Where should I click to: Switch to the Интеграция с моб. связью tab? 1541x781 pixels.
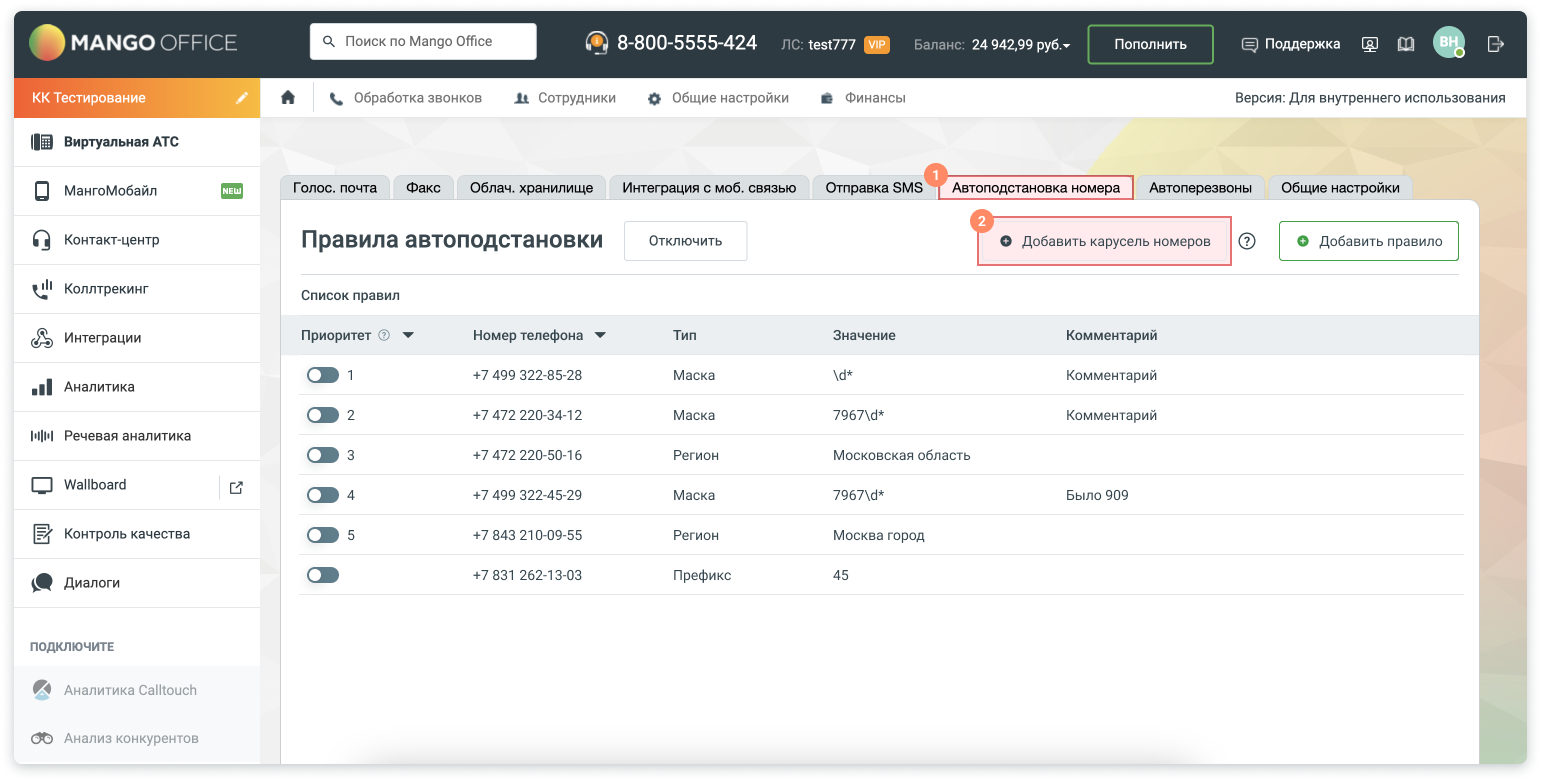709,188
